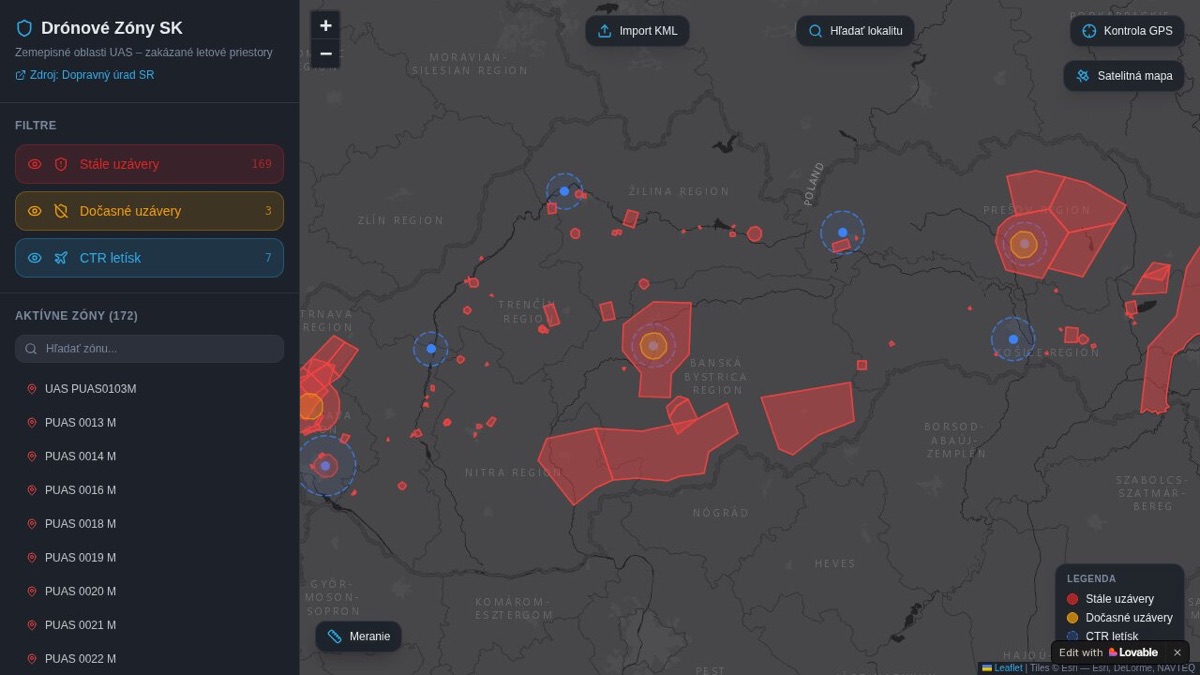
Task: Activate the Meranie measuring tool
Action: [359, 636]
